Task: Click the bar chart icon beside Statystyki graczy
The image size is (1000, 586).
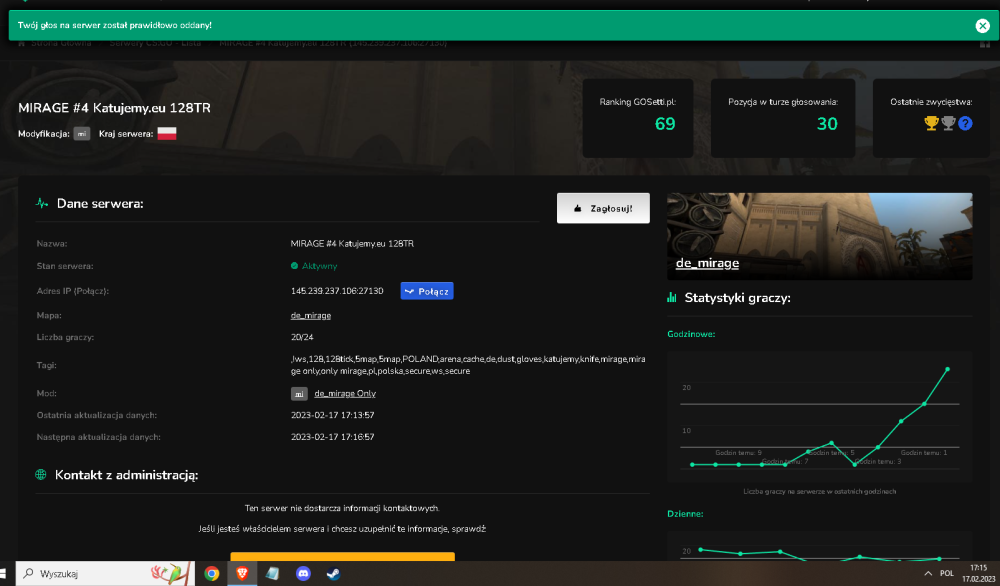Action: 672,297
